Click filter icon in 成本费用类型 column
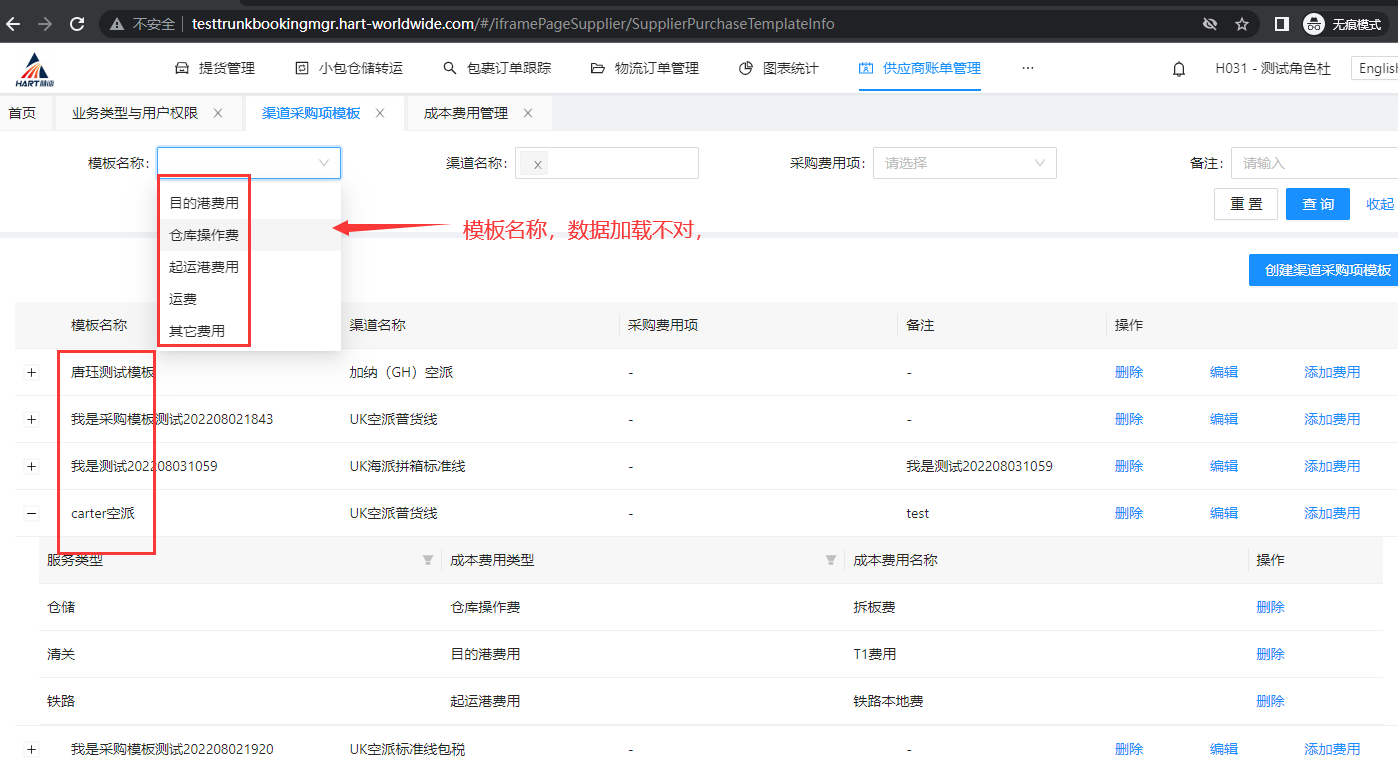Image resolution: width=1398 pixels, height=763 pixels. pyautogui.click(x=830, y=560)
